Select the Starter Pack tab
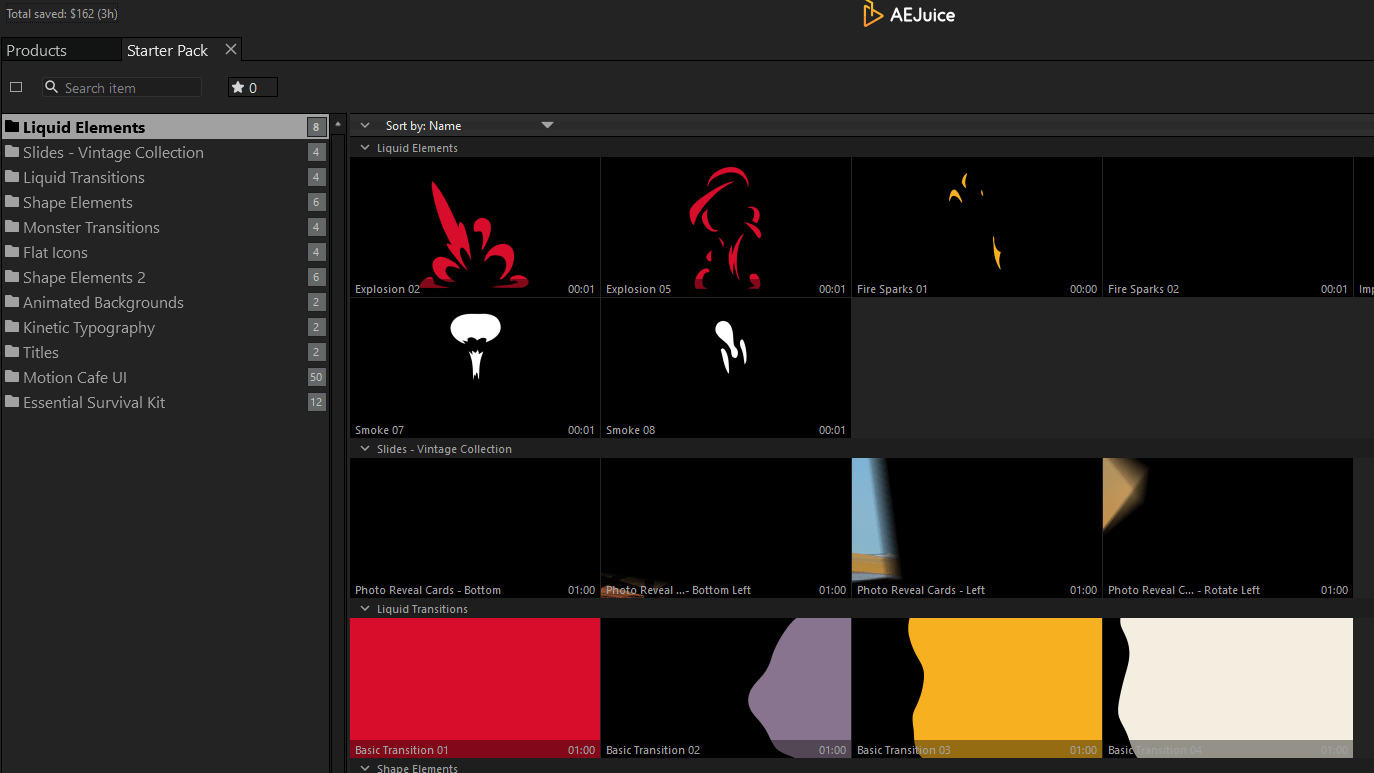The width and height of the screenshot is (1374, 773). click(168, 50)
